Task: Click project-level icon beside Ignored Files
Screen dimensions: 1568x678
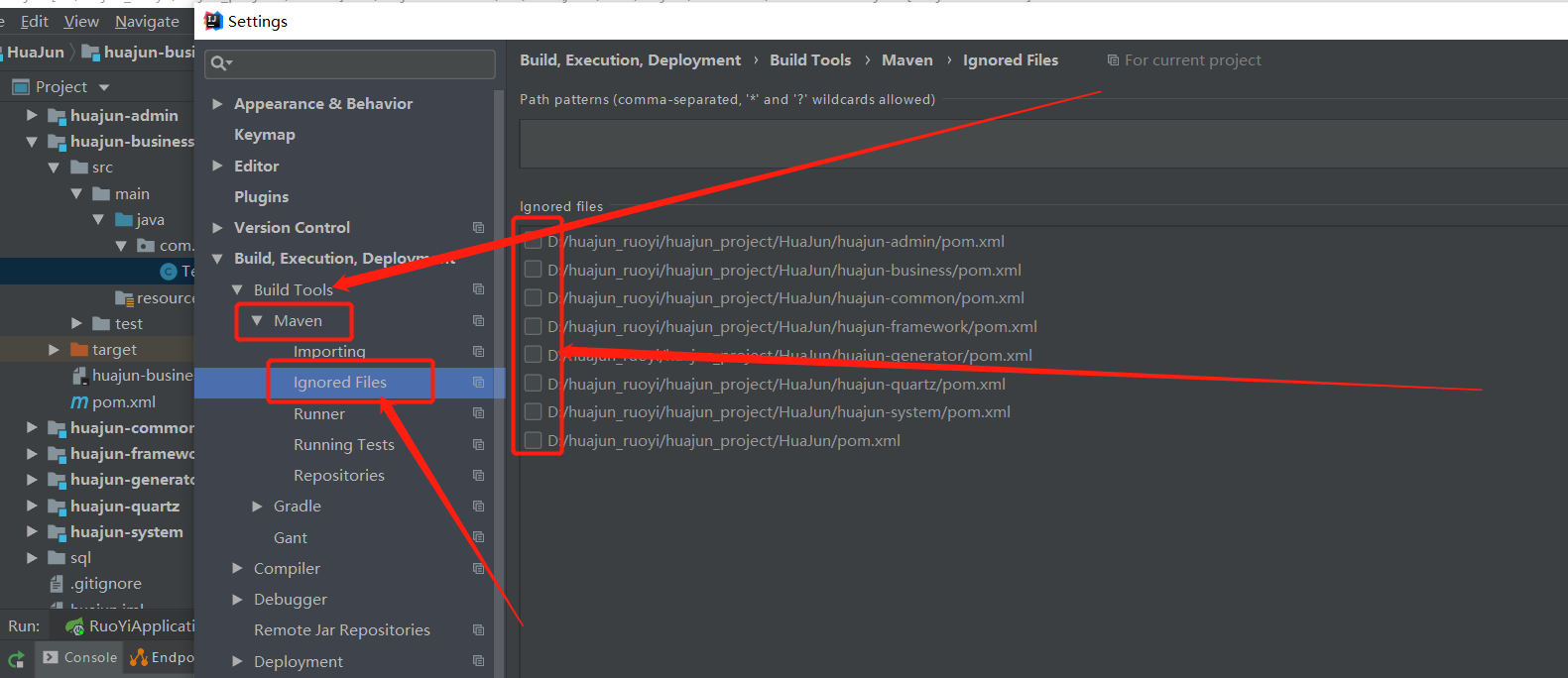Action: click(x=478, y=383)
